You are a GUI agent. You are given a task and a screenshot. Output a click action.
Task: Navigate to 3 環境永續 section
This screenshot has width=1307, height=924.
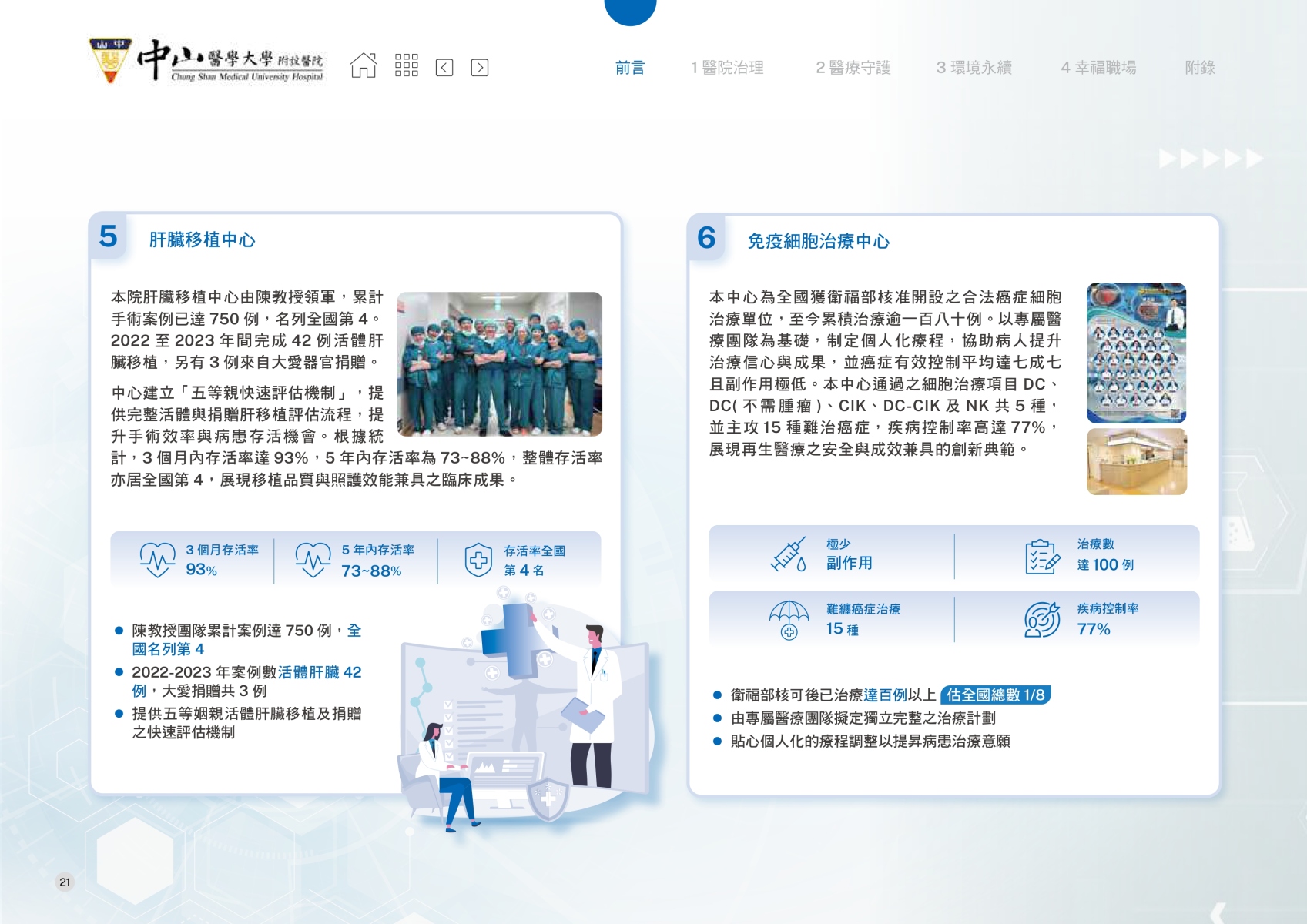pos(974,68)
